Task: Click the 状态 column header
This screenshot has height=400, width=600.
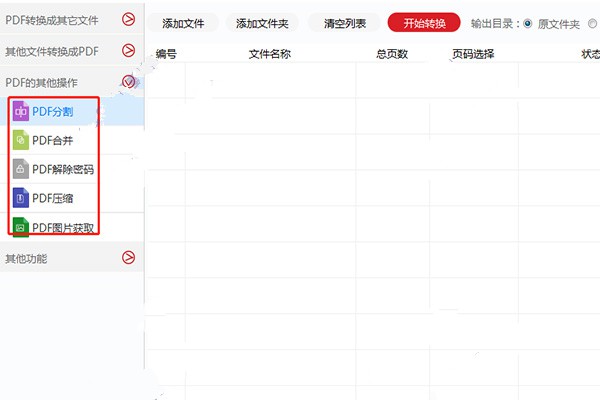Action: pyautogui.click(x=590, y=54)
